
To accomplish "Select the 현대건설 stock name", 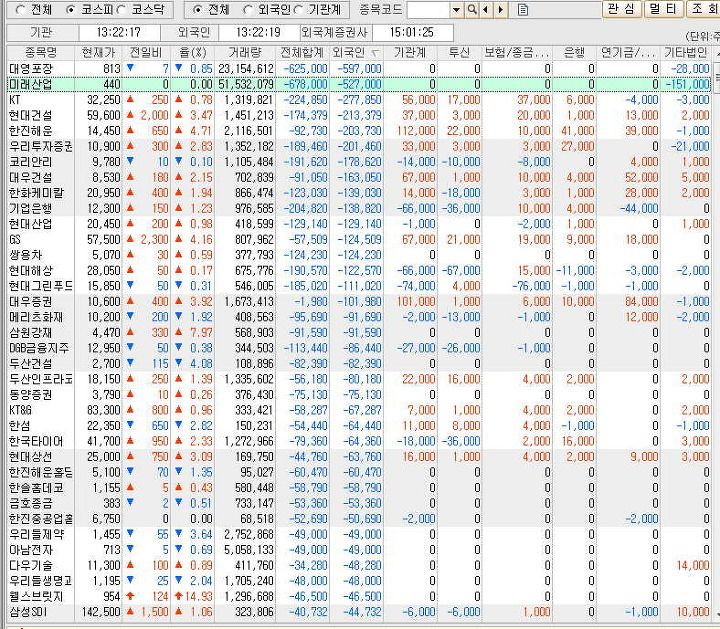I will click(x=30, y=116).
